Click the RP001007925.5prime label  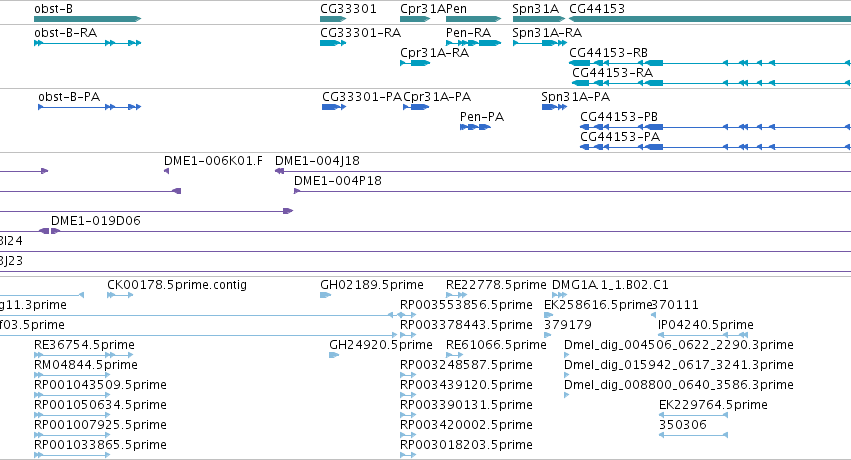pos(100,425)
